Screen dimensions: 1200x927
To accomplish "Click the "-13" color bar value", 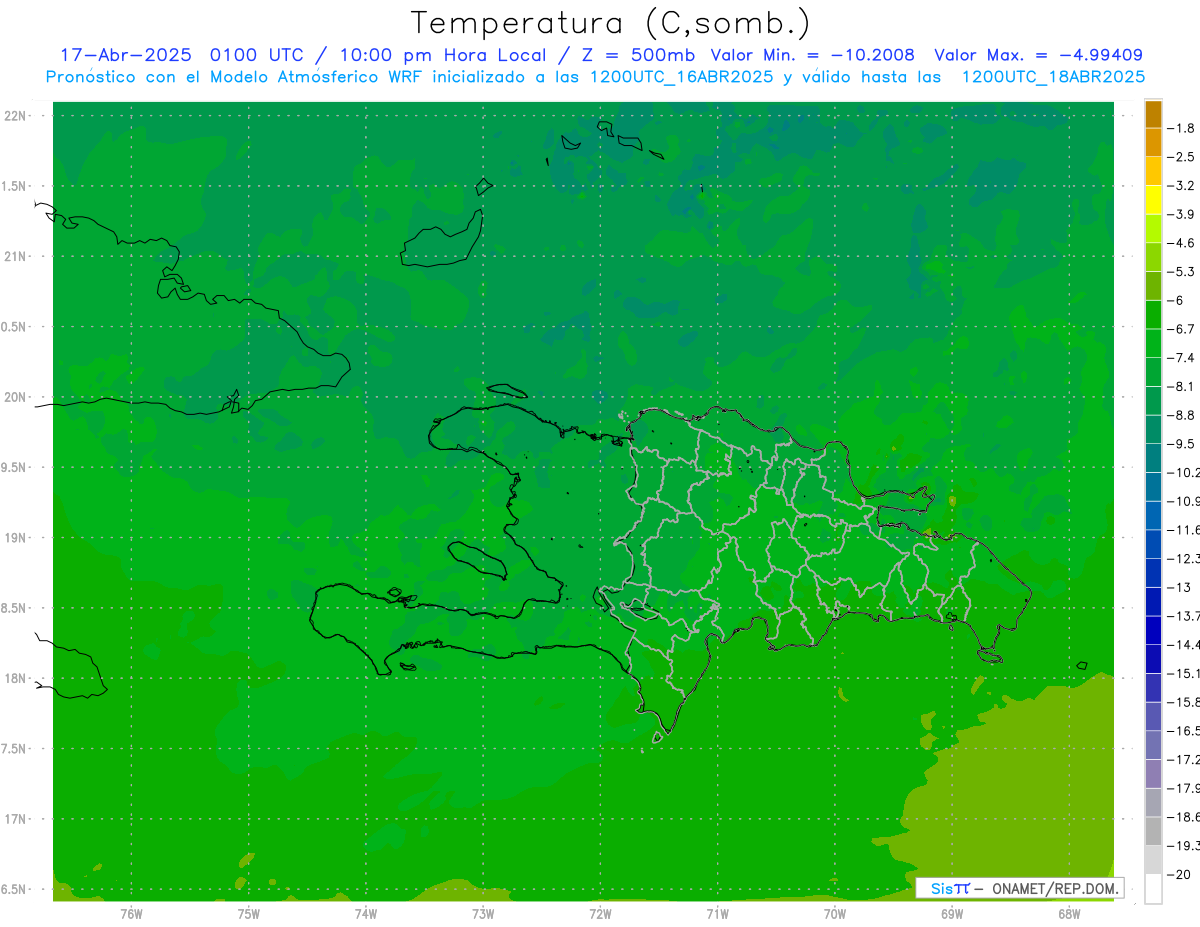I will (1180, 587).
